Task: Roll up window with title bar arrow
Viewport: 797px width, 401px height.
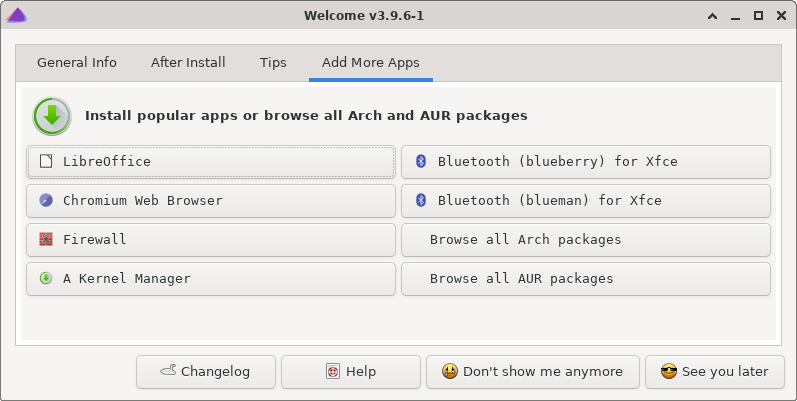Action: tap(713, 16)
